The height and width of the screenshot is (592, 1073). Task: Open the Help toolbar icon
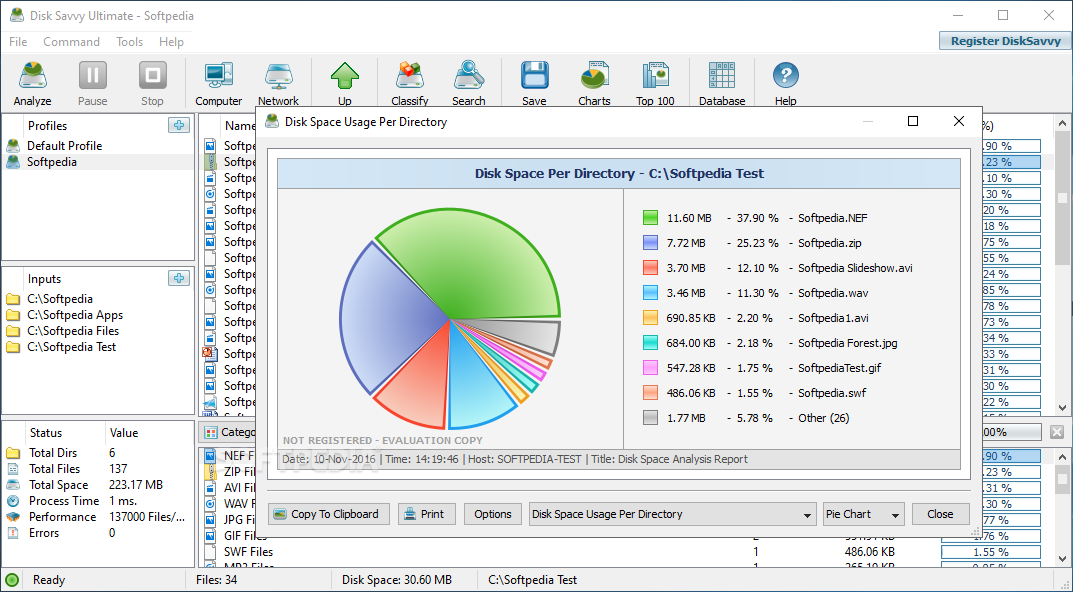tap(786, 83)
